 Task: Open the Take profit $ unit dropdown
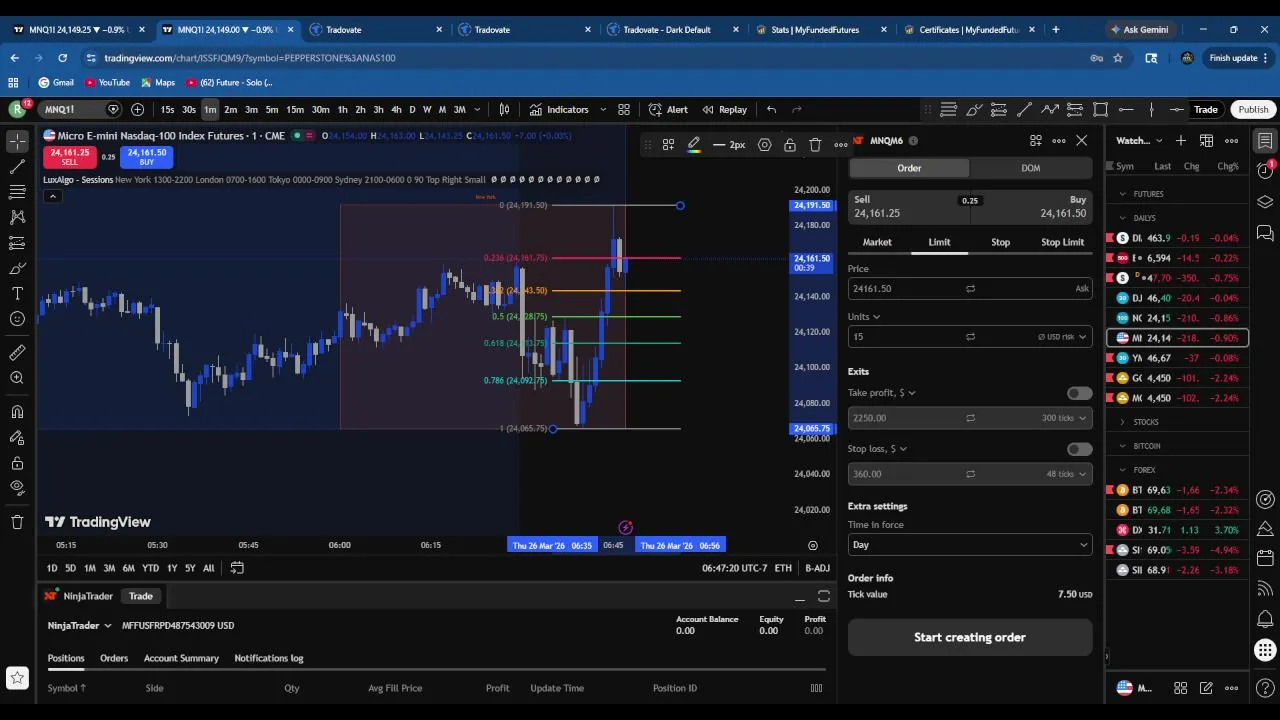click(908, 393)
